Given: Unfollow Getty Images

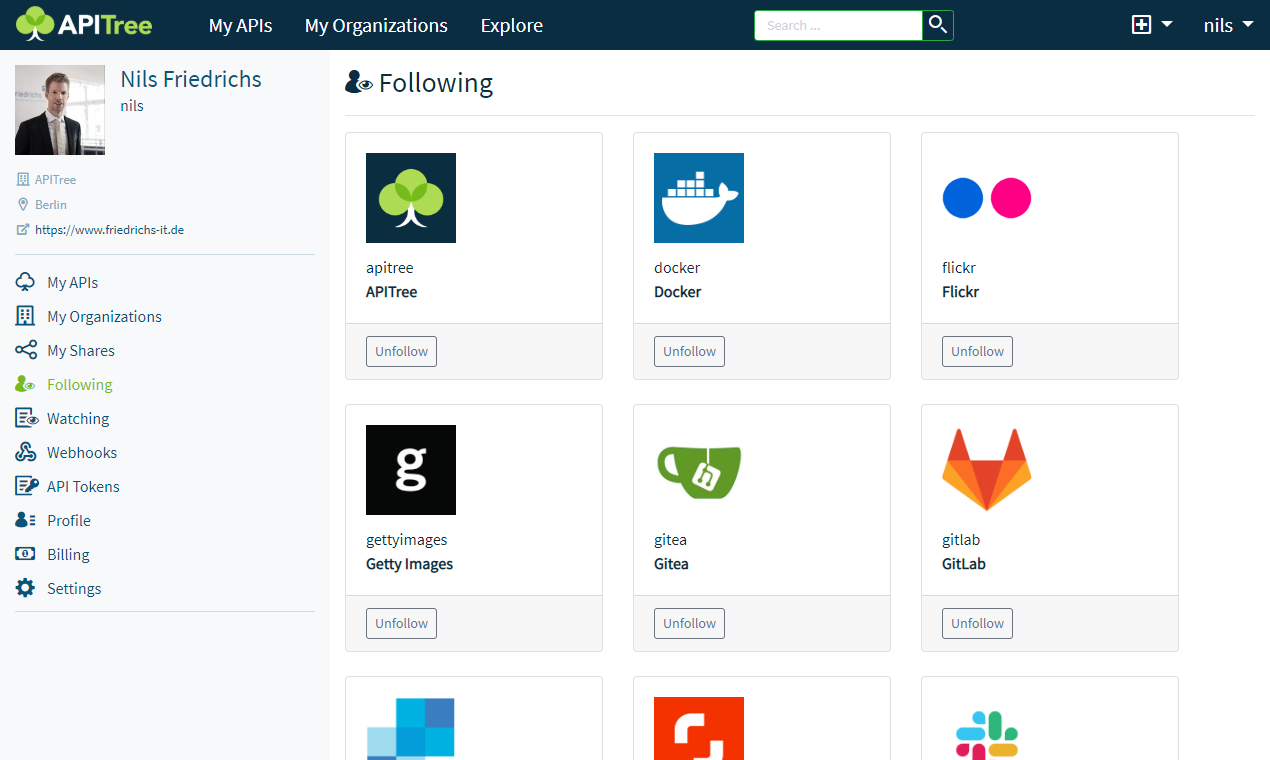Looking at the screenshot, I should (x=401, y=623).
